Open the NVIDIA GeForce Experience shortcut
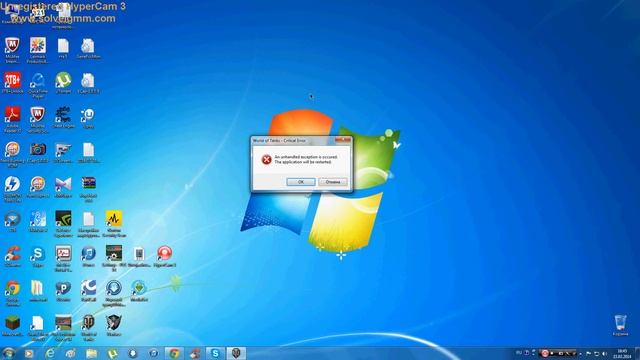The width and height of the screenshot is (640, 360). [63, 223]
